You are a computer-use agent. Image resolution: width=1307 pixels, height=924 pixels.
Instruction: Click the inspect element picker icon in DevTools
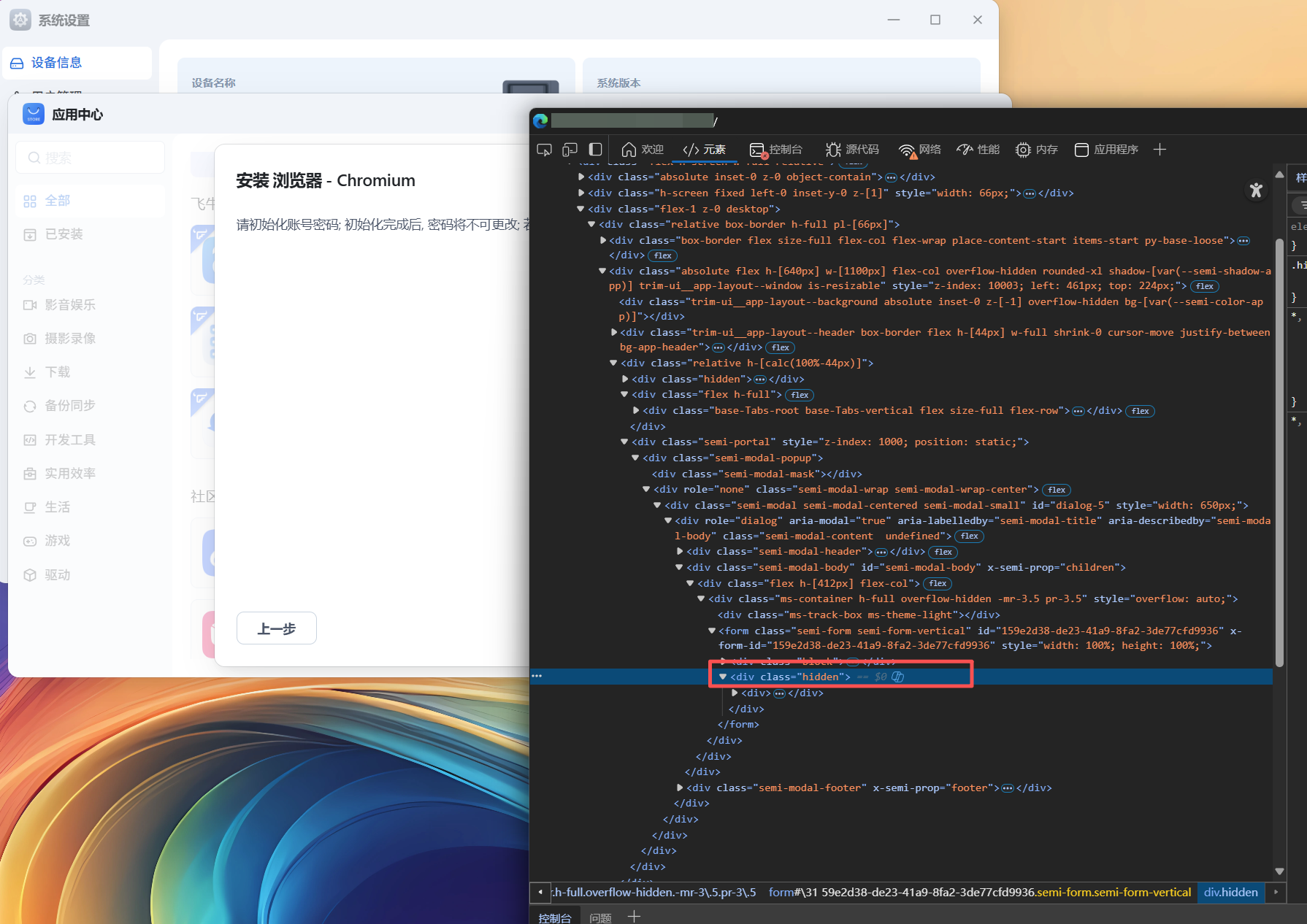(544, 150)
